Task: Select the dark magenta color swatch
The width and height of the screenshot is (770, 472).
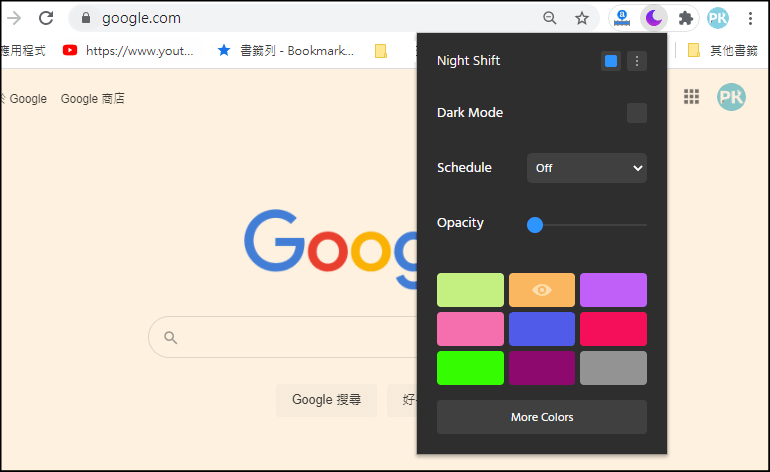Action: (542, 368)
